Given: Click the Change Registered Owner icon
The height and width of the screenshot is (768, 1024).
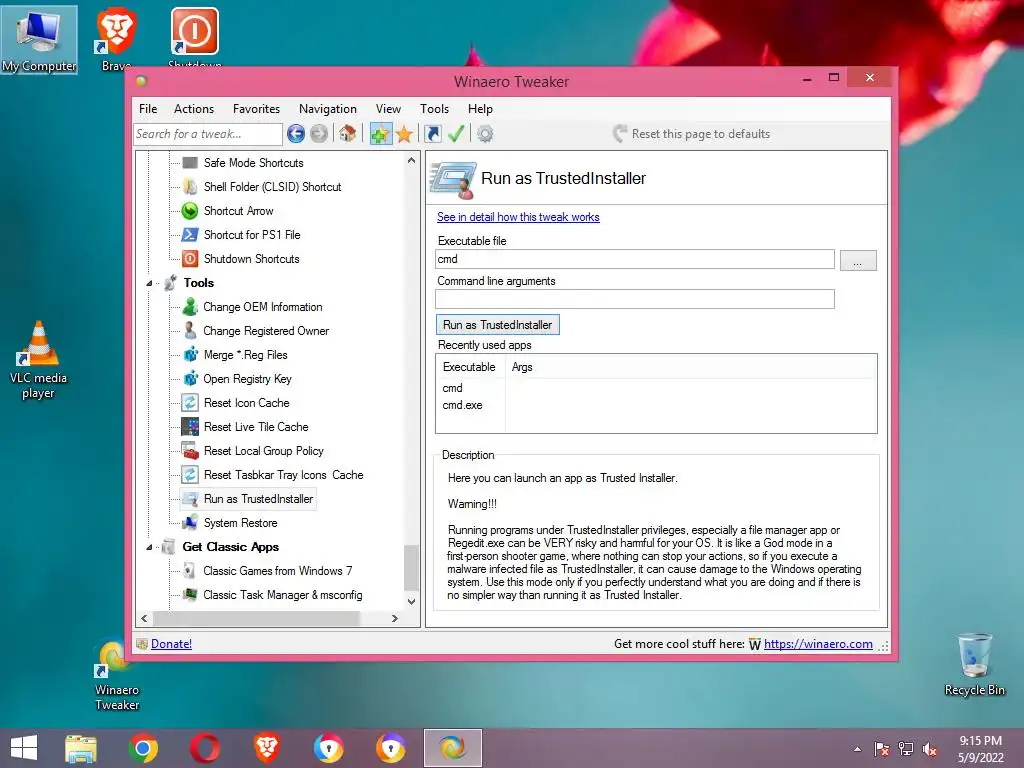Looking at the screenshot, I should tap(190, 330).
